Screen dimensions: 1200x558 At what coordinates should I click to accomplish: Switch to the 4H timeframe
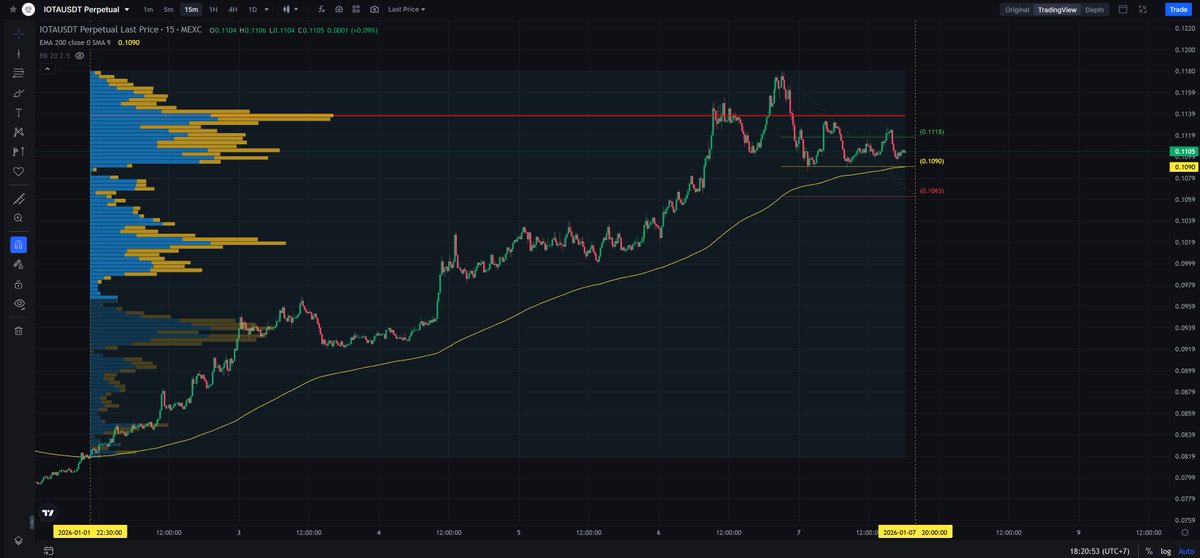tap(232, 9)
